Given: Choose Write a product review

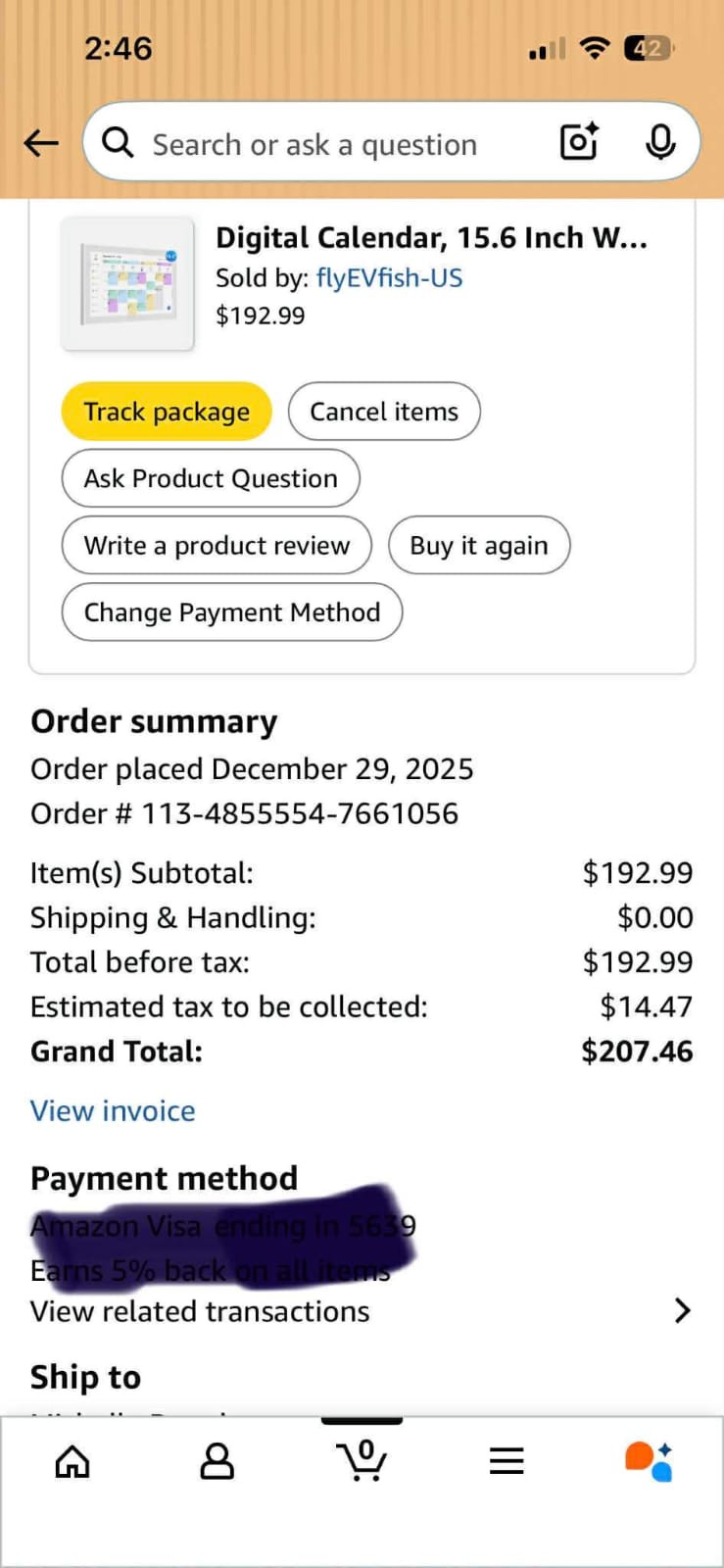Looking at the screenshot, I should click(x=217, y=546).
